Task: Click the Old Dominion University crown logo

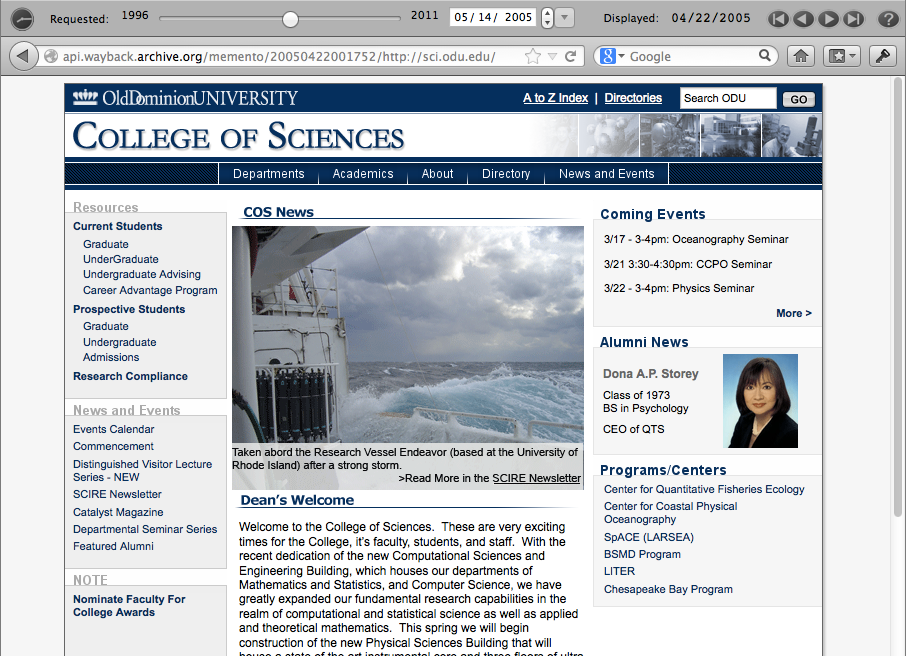Action: 85,97
